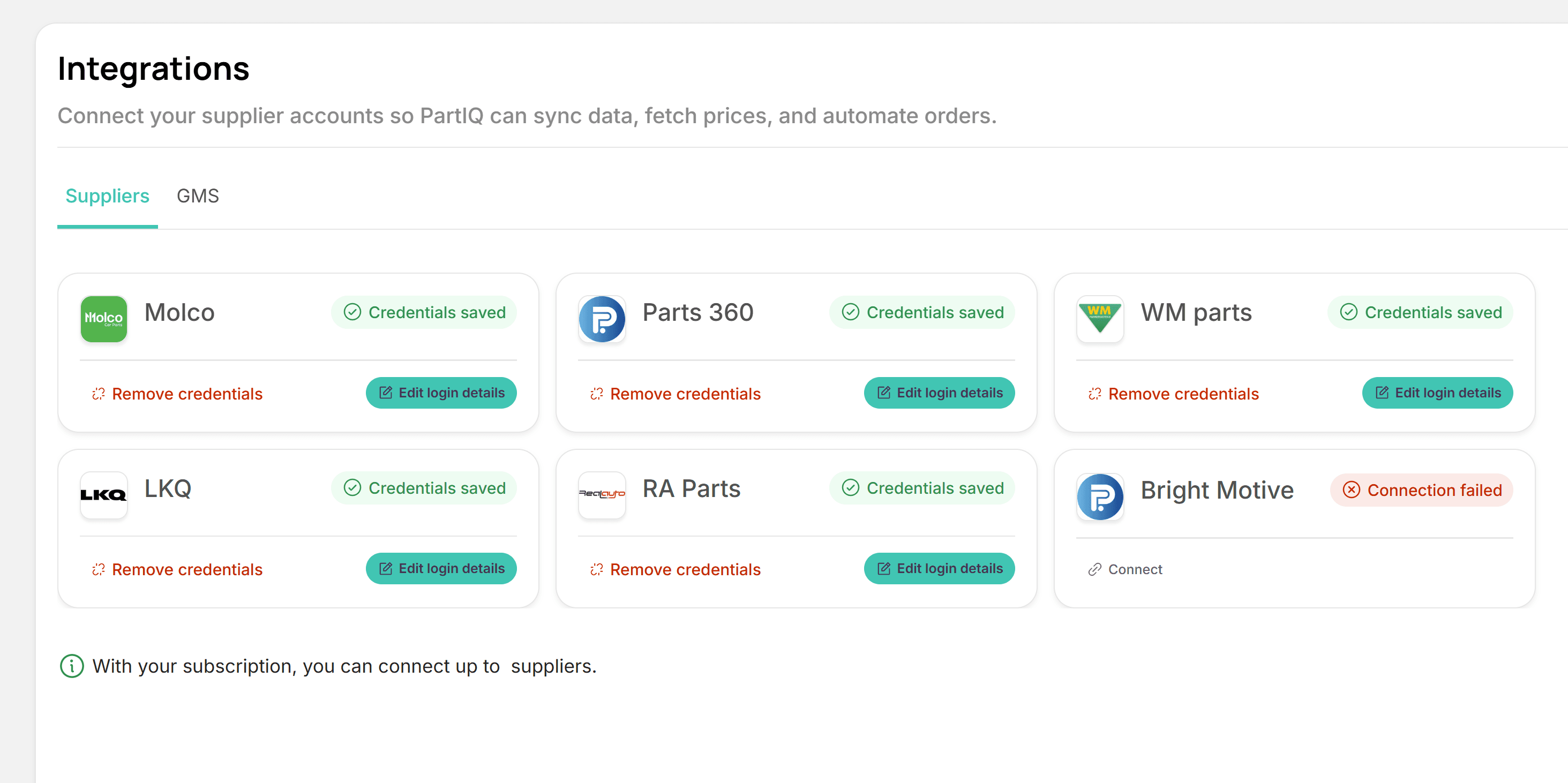Image resolution: width=1568 pixels, height=783 pixels.
Task: Click the WM parts supplier name
Action: [1196, 313]
